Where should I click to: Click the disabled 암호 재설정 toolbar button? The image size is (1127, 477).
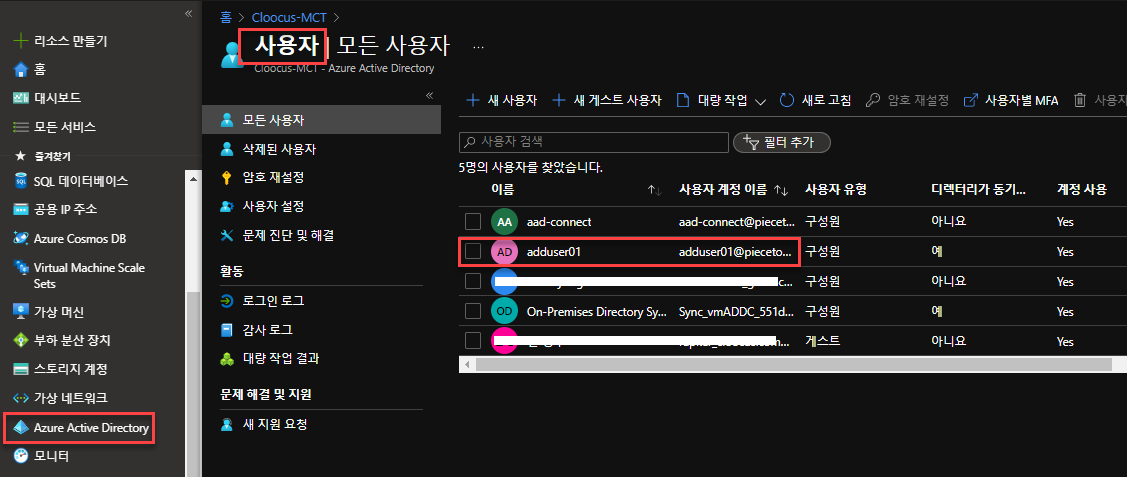point(907,101)
